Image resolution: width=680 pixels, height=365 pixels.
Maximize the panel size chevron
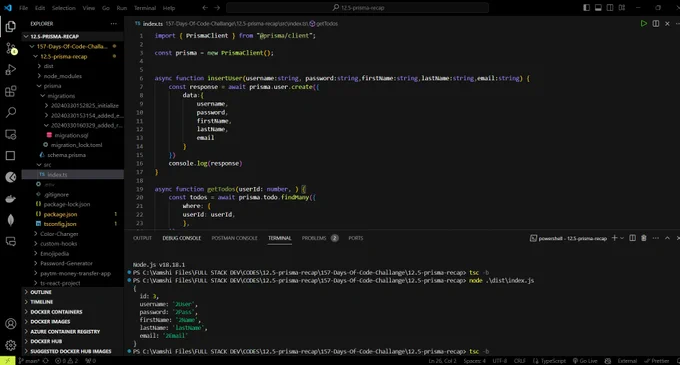click(x=667, y=238)
